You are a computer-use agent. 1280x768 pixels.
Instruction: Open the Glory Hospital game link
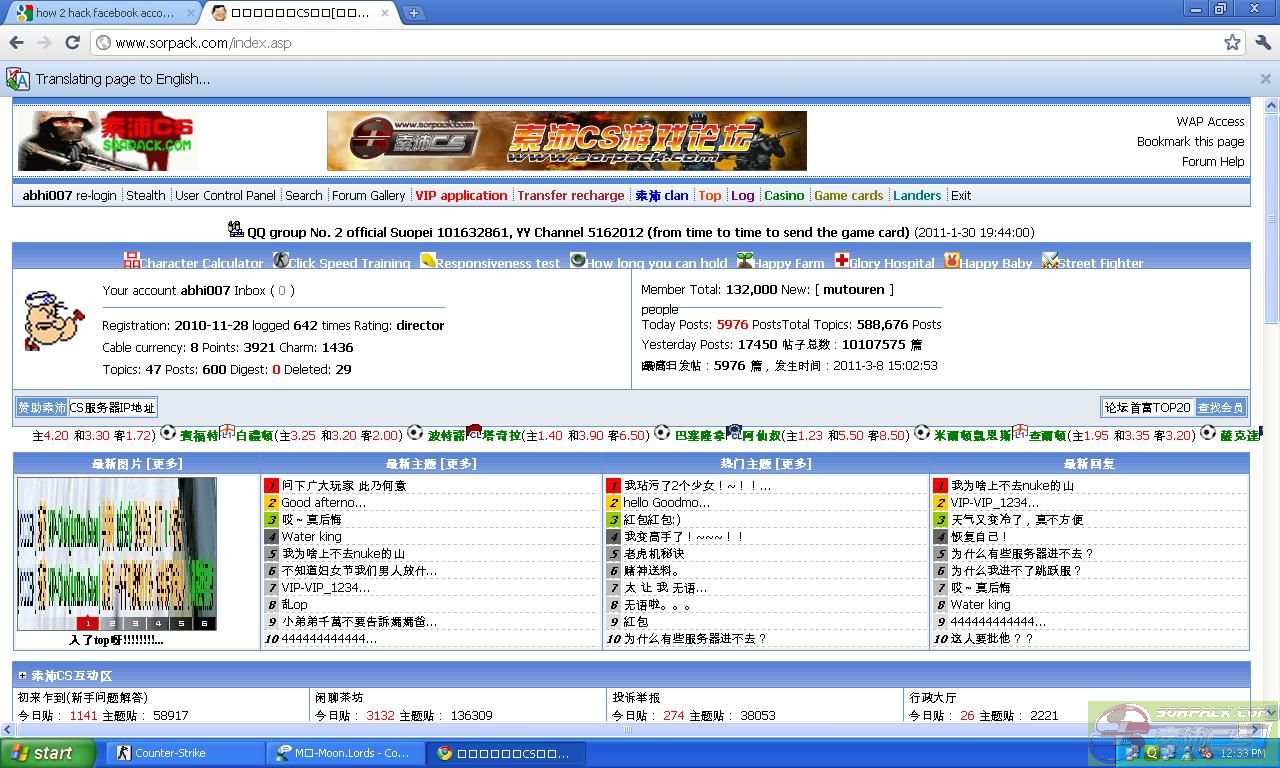tap(891, 263)
